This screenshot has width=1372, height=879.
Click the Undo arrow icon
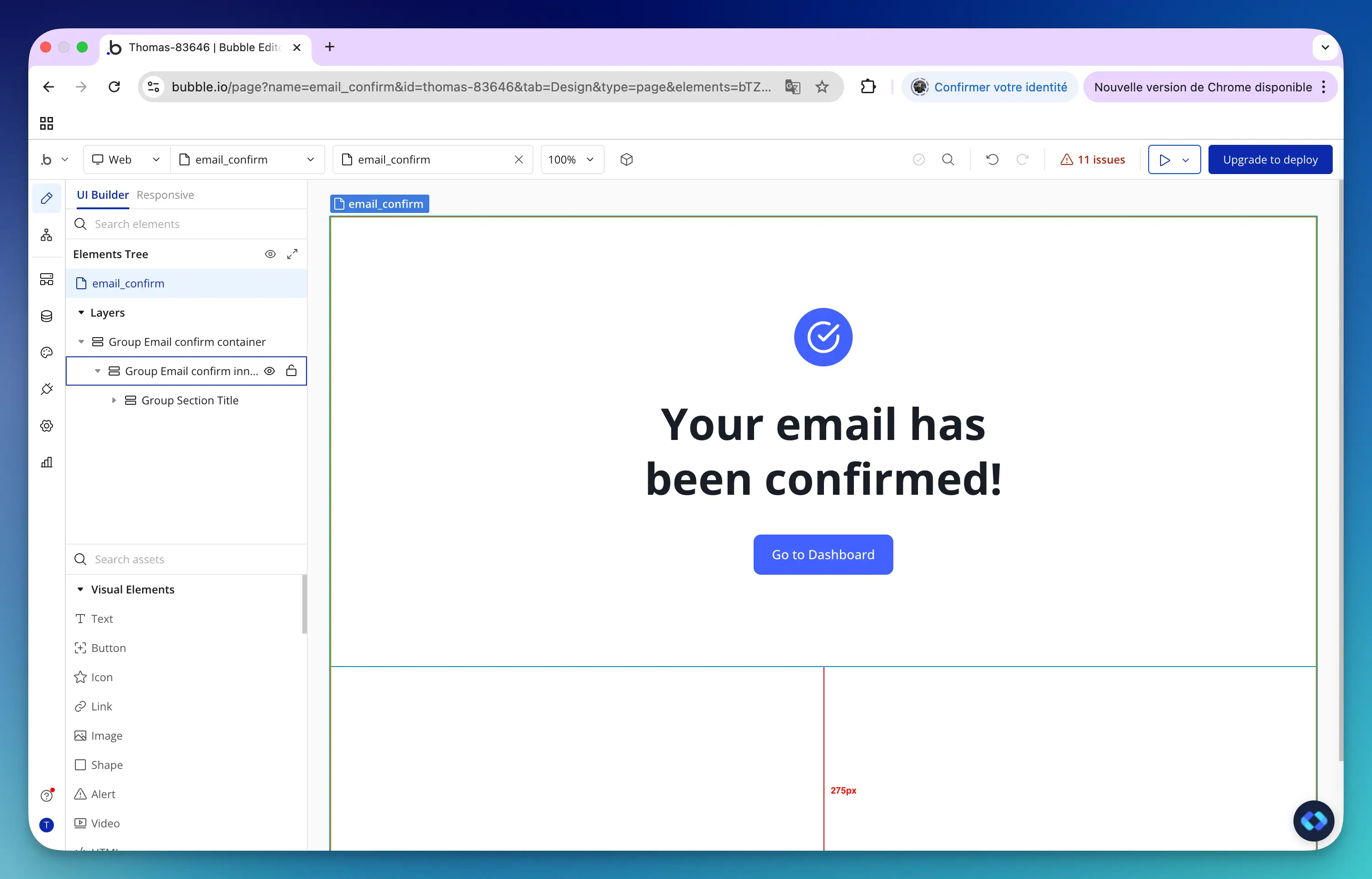pos(992,160)
